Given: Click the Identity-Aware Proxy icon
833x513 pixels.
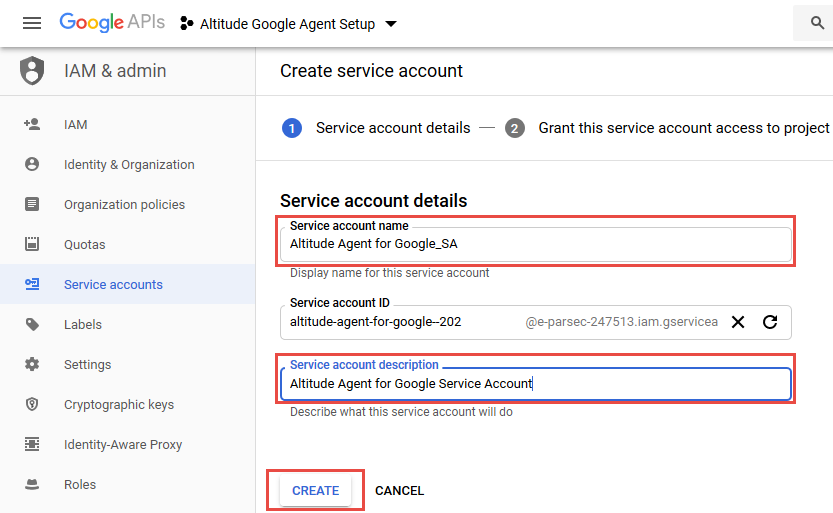Looking at the screenshot, I should point(32,445).
